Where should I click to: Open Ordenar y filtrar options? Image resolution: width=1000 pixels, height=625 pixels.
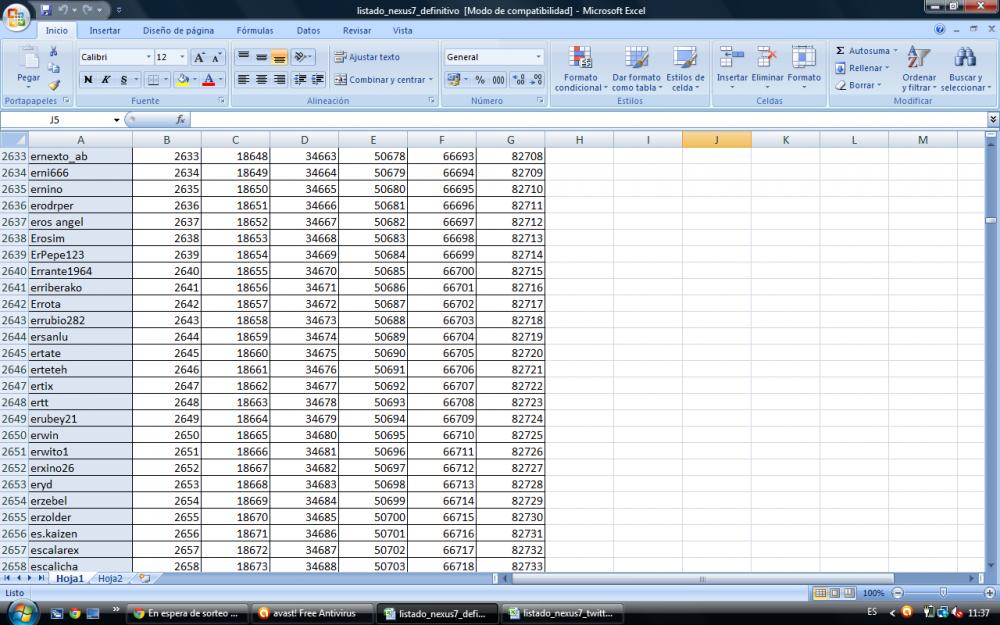click(x=918, y=68)
